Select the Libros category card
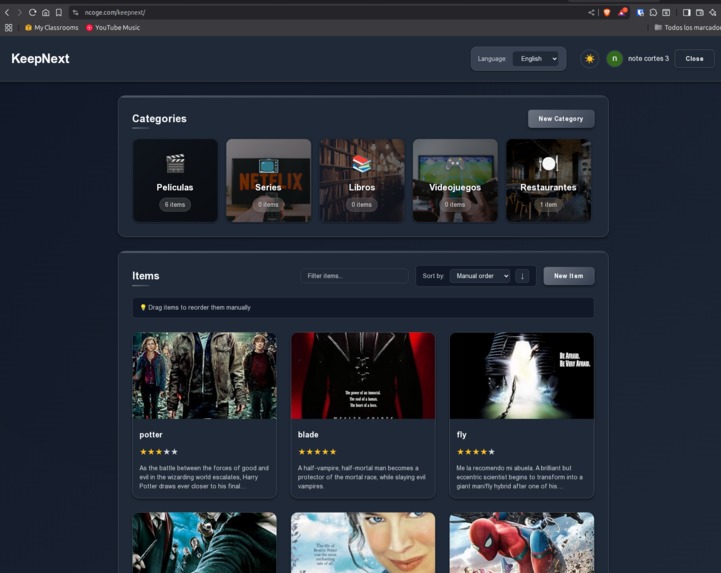The image size is (721, 573). click(x=362, y=180)
